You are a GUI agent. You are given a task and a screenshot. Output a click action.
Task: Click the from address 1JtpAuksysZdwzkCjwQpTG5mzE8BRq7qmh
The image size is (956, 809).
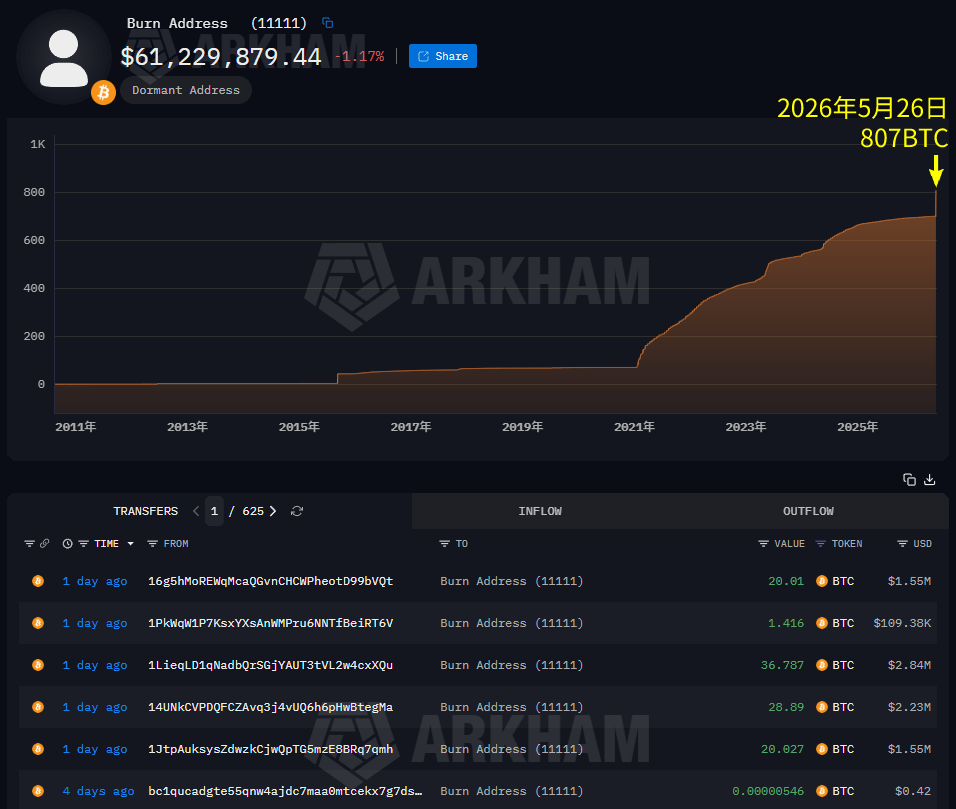271,749
